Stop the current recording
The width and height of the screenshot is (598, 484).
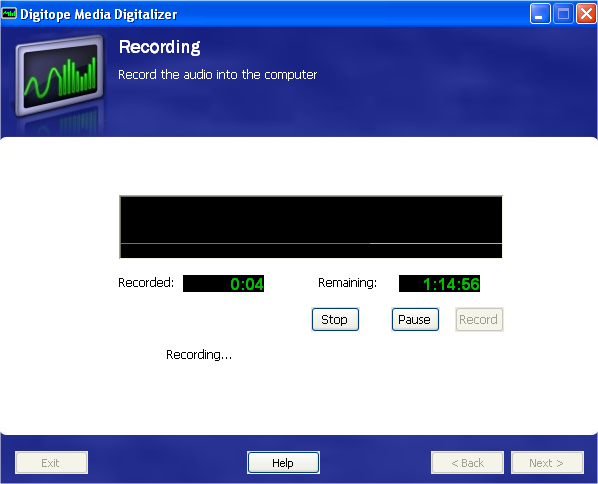click(x=335, y=319)
